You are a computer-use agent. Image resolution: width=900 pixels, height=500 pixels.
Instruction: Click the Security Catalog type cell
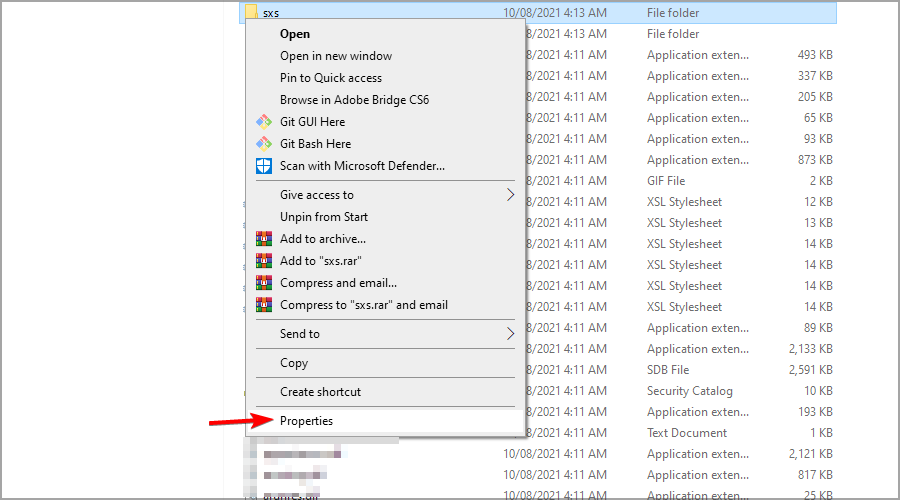pyautogui.click(x=689, y=391)
